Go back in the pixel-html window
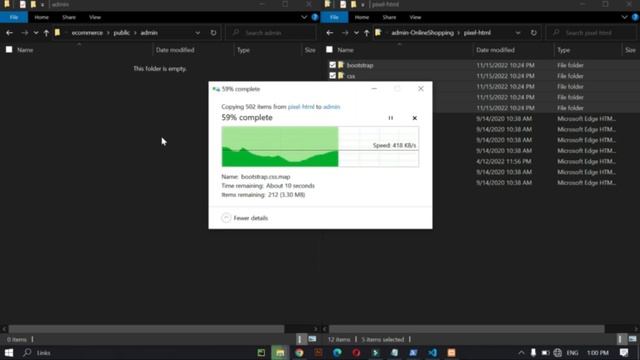Viewport: 640px width, 360px height. pos(330,33)
